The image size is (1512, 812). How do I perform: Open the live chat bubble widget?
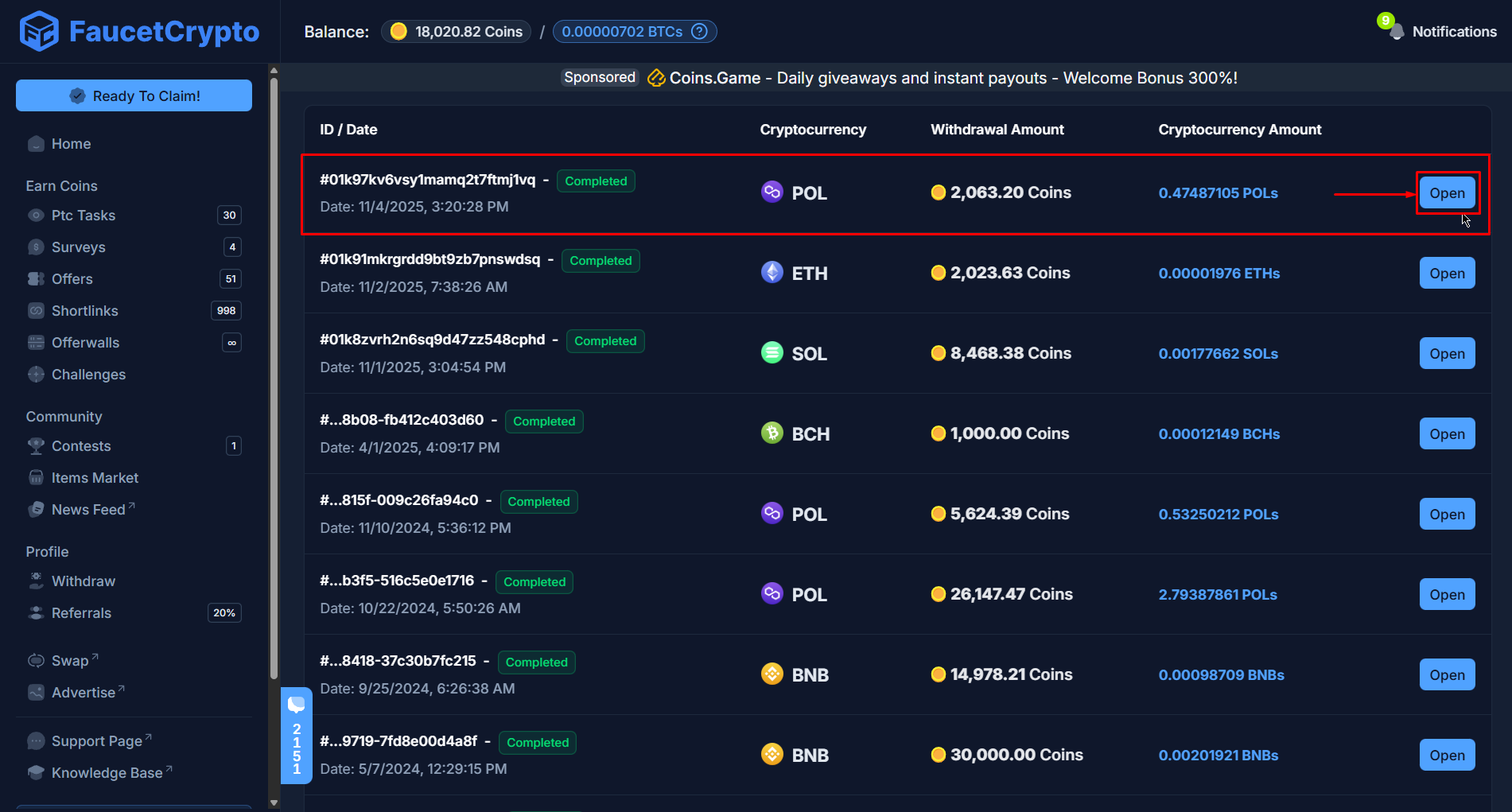tap(297, 705)
